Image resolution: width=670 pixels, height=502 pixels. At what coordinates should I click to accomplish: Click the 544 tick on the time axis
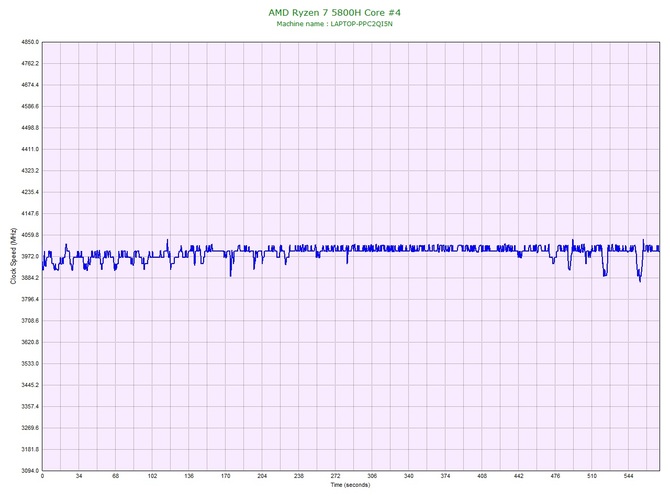[629, 476]
